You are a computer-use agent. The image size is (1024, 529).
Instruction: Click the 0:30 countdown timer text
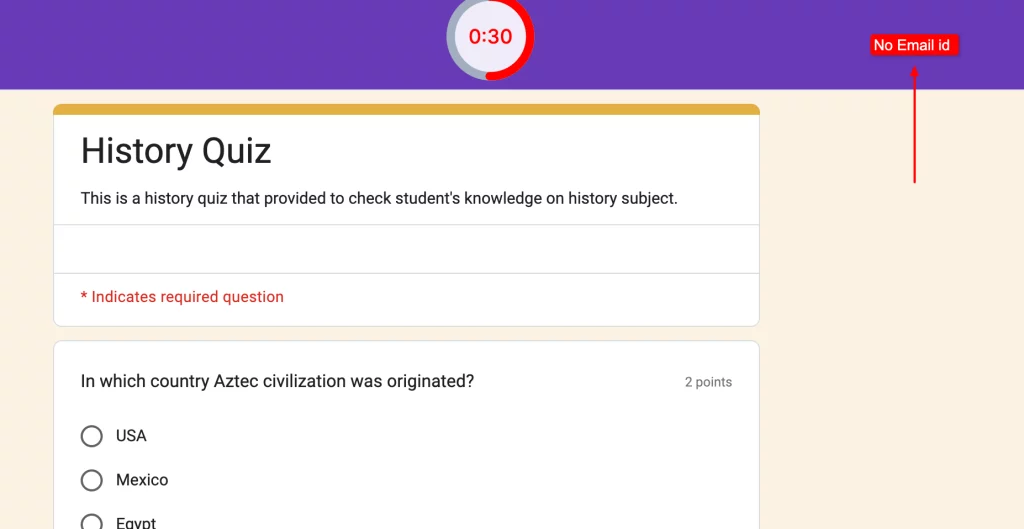(490, 37)
